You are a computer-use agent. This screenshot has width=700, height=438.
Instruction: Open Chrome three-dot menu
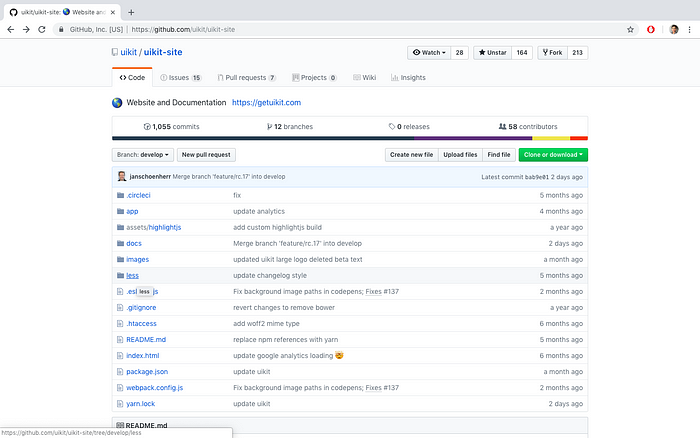pyautogui.click(x=689, y=29)
